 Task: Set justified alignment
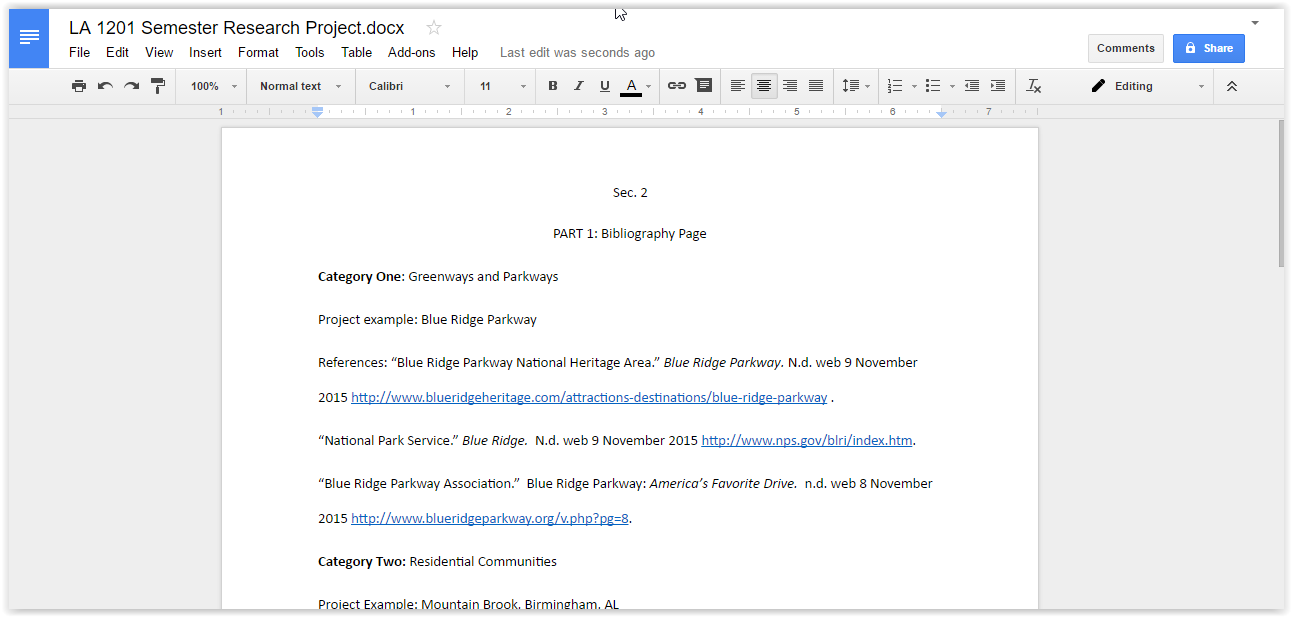[816, 86]
